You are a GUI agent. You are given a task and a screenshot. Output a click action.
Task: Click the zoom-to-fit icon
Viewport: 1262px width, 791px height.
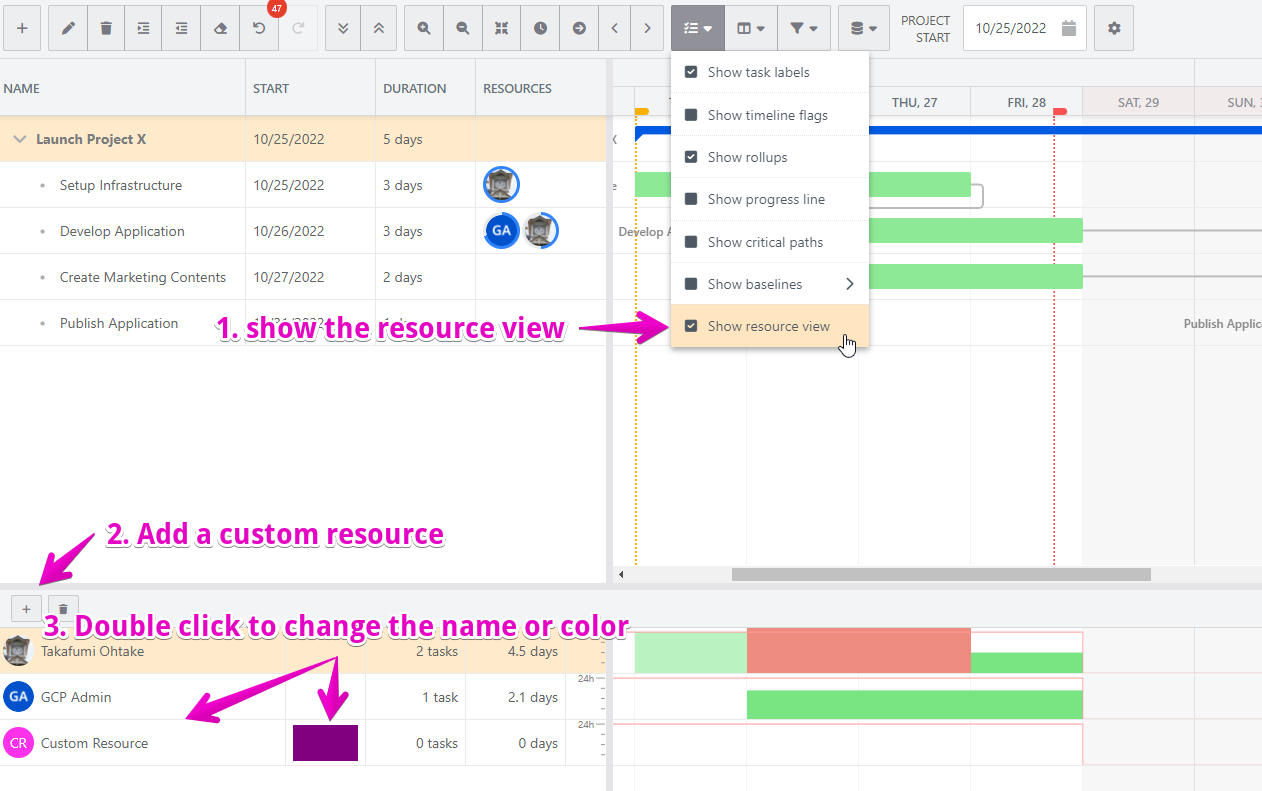point(501,28)
